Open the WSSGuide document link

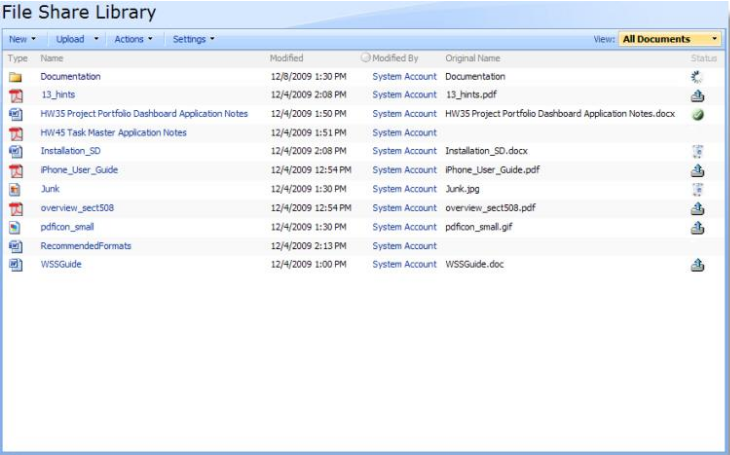[x=61, y=264]
